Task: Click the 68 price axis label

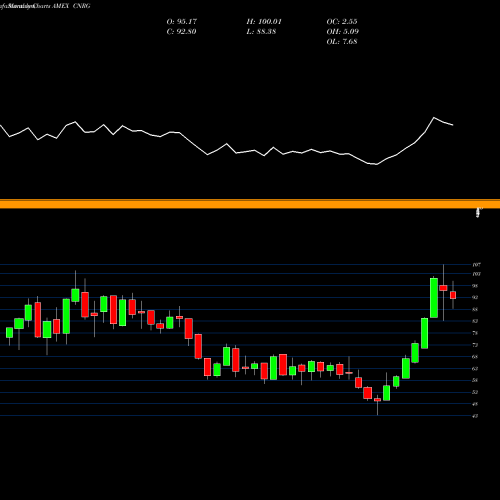Action: click(475, 357)
